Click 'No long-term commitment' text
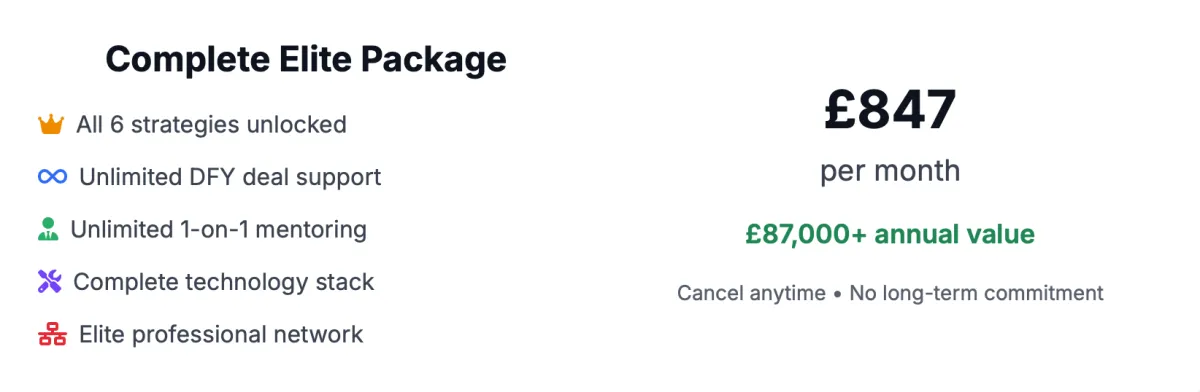The width and height of the screenshot is (1200, 392). click(x=976, y=293)
